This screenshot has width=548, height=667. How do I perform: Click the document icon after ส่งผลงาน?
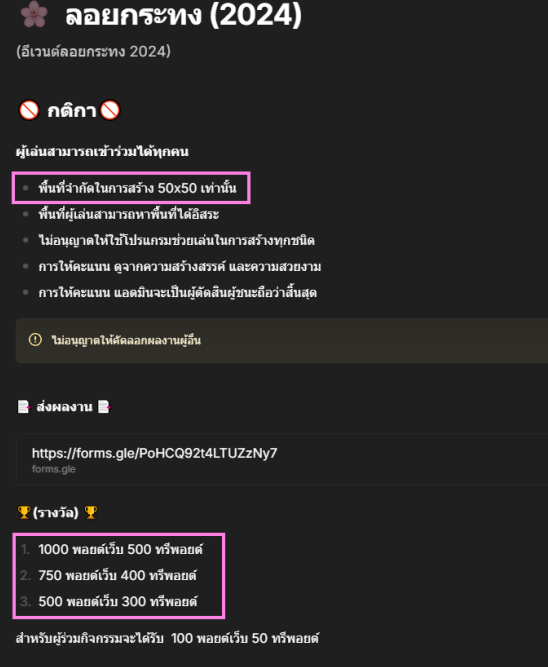coord(104,407)
